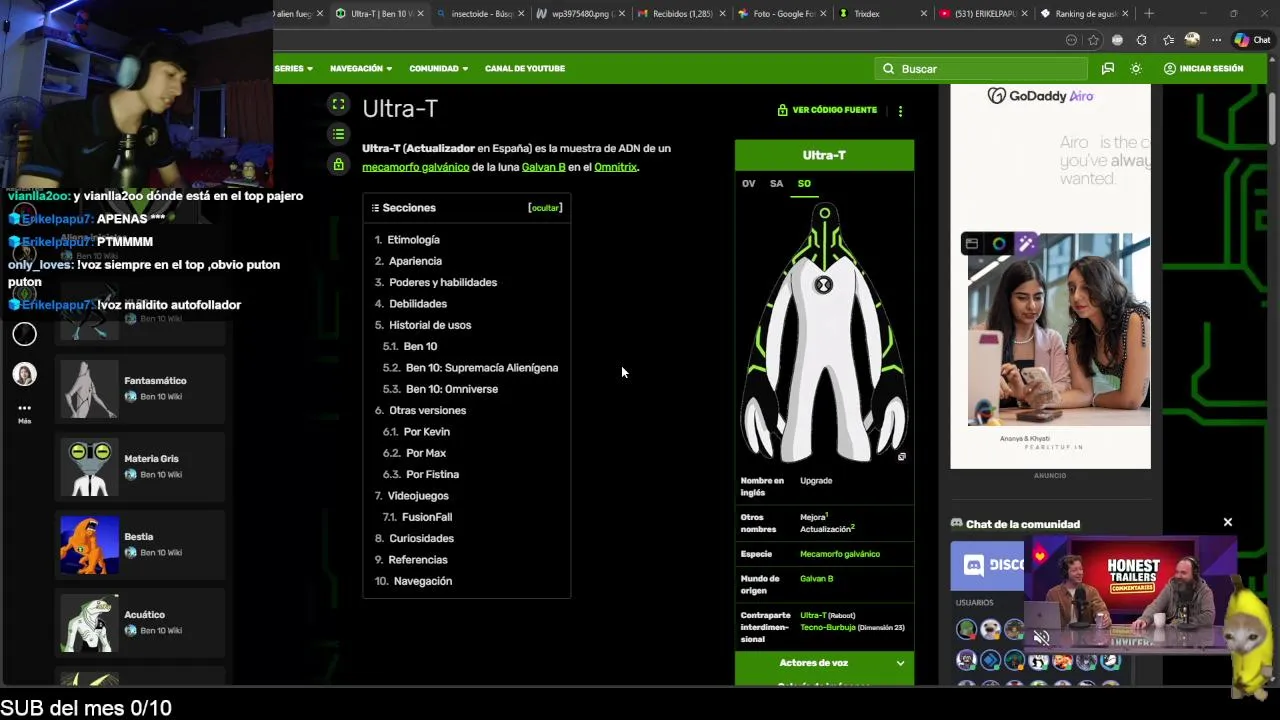Screen dimensions: 1280x720
Task: Open the browser extensions icon
Action: 1142,40
